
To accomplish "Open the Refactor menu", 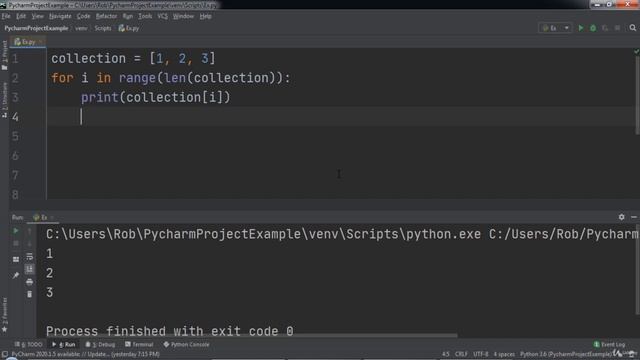I will tap(106, 16).
